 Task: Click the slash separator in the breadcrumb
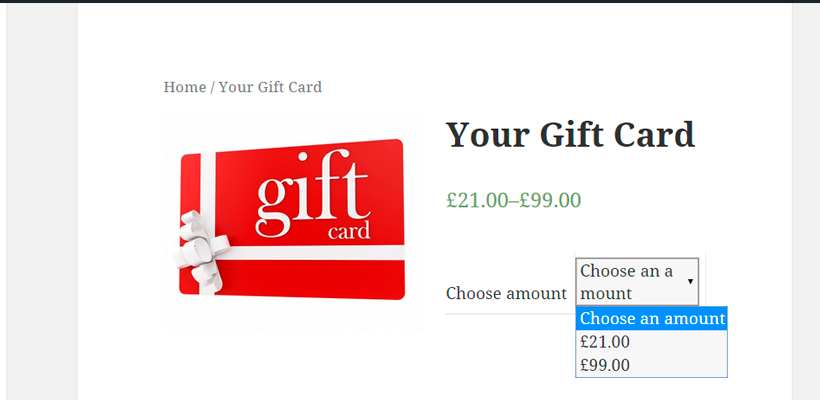point(212,87)
